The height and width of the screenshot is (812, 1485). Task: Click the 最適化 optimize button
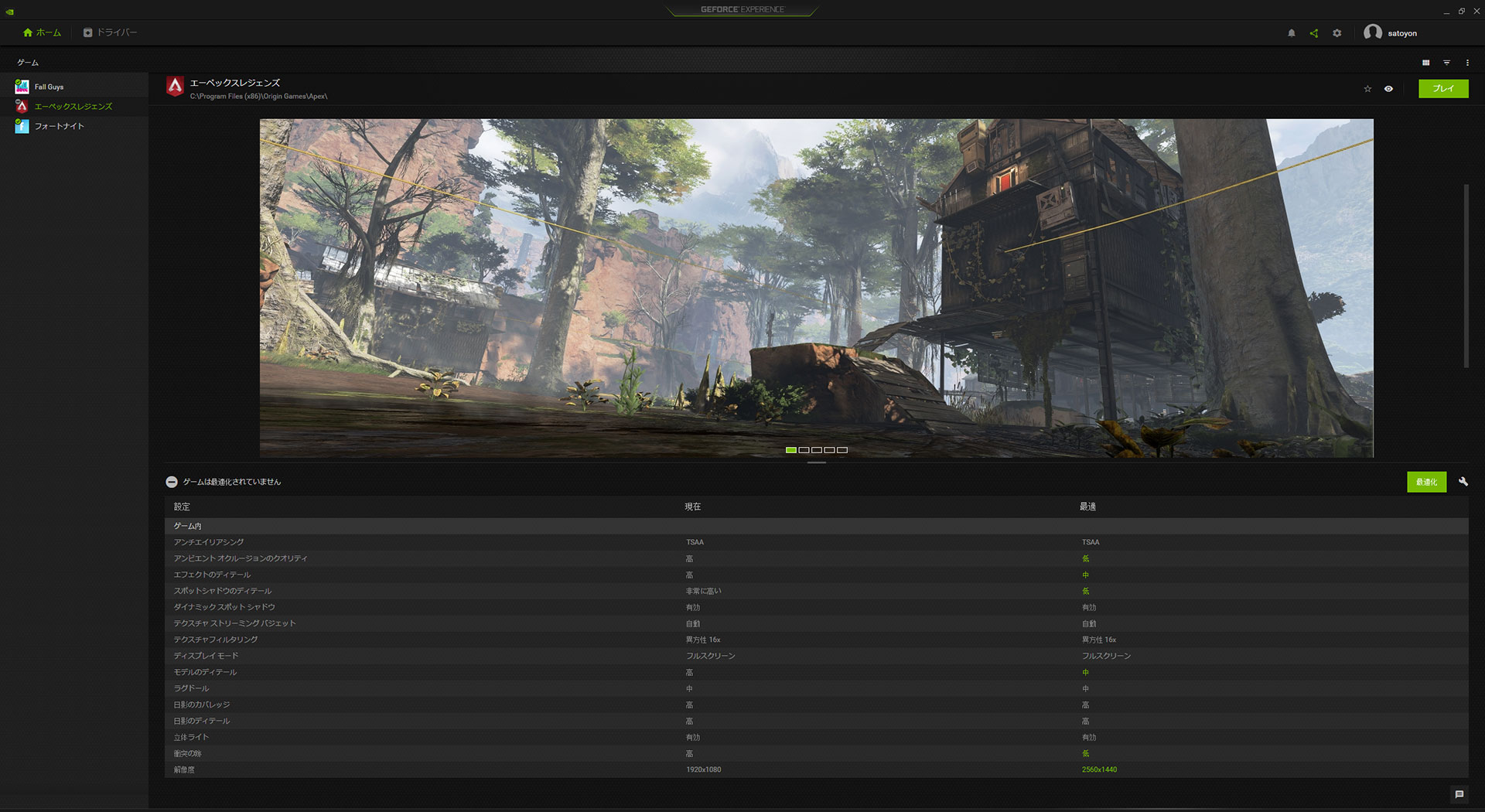coord(1425,482)
